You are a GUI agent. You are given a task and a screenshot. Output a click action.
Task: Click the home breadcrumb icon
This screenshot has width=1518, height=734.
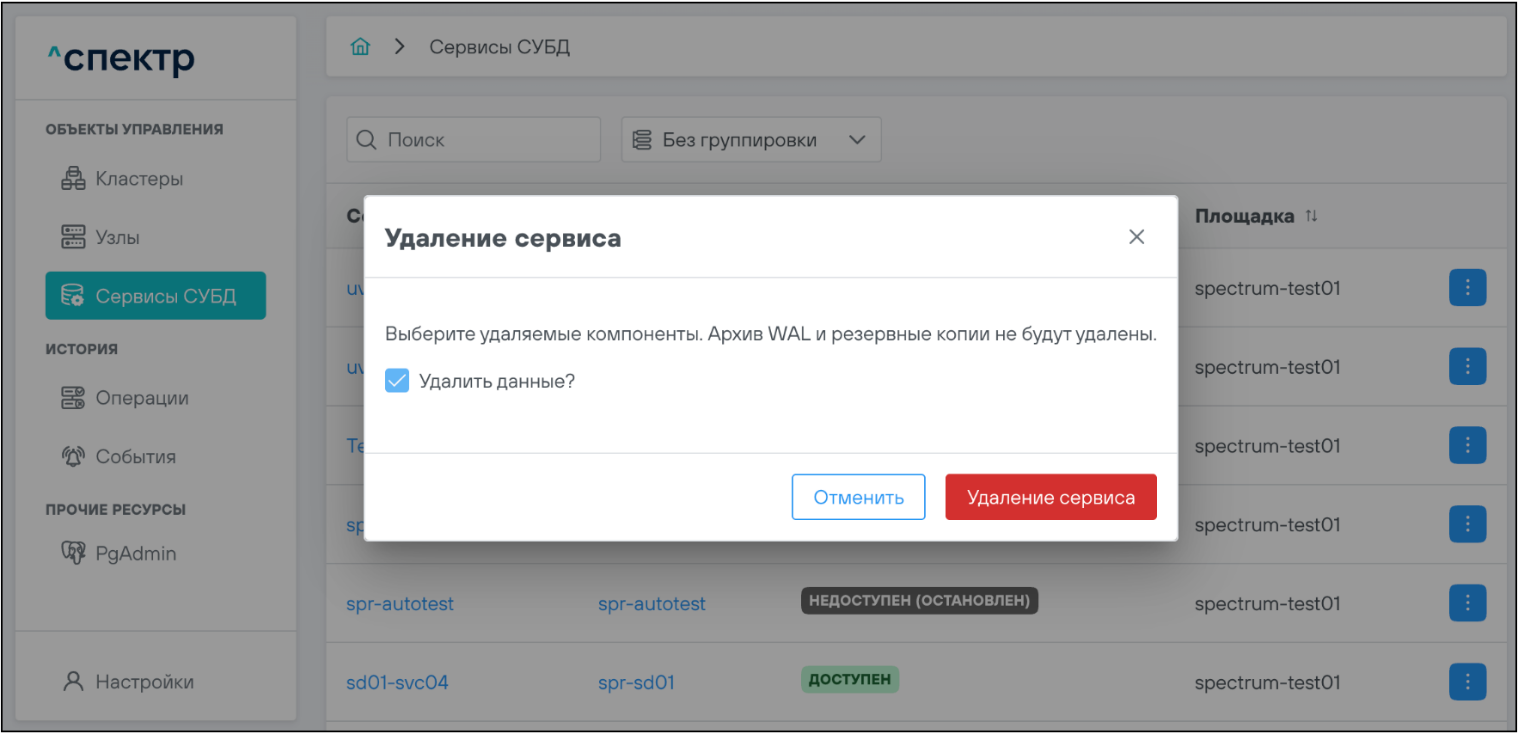click(x=360, y=47)
